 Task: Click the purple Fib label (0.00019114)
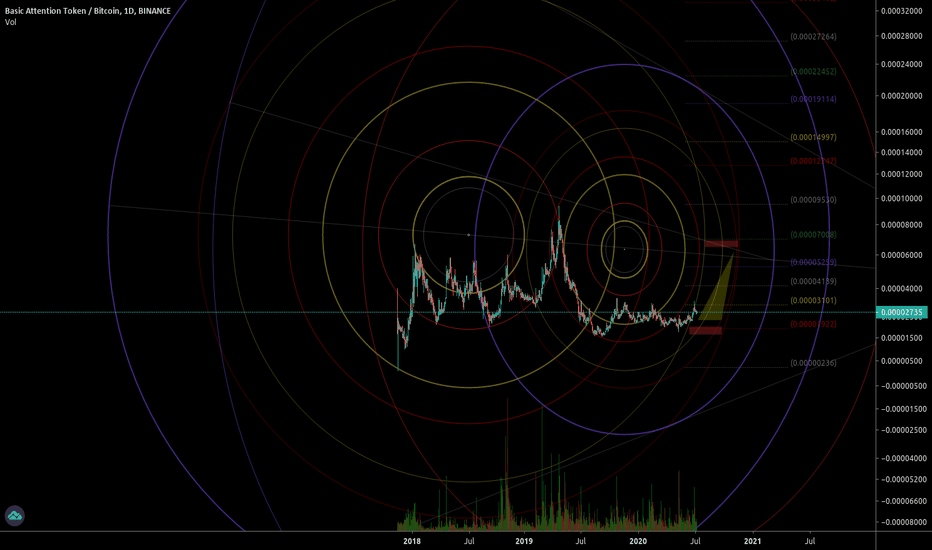[813, 99]
